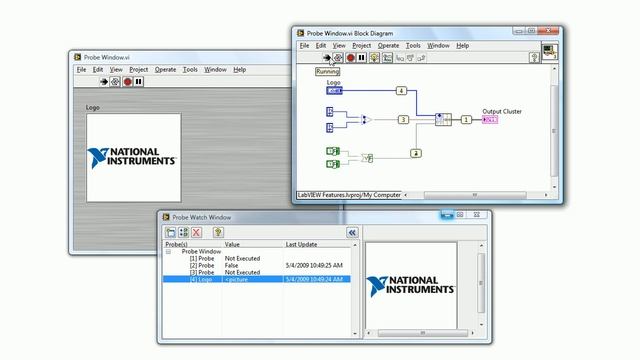Screen dimensions: 640x360
Task: Click the open-in-new-window icon in Probe Watch Window
Action: (x=171, y=232)
